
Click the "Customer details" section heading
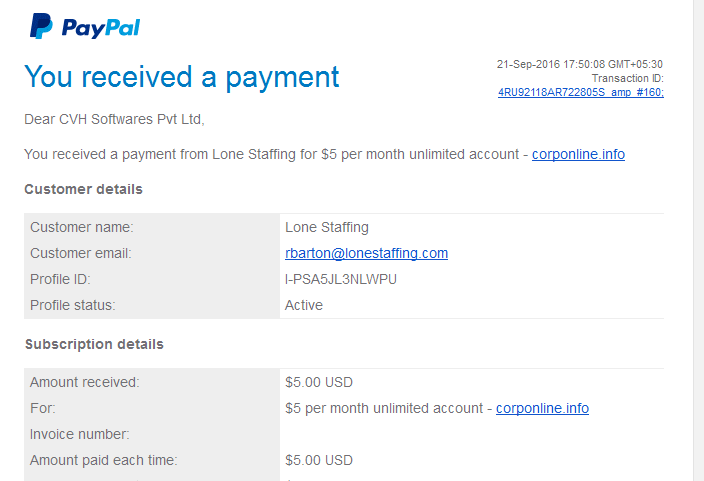83,189
